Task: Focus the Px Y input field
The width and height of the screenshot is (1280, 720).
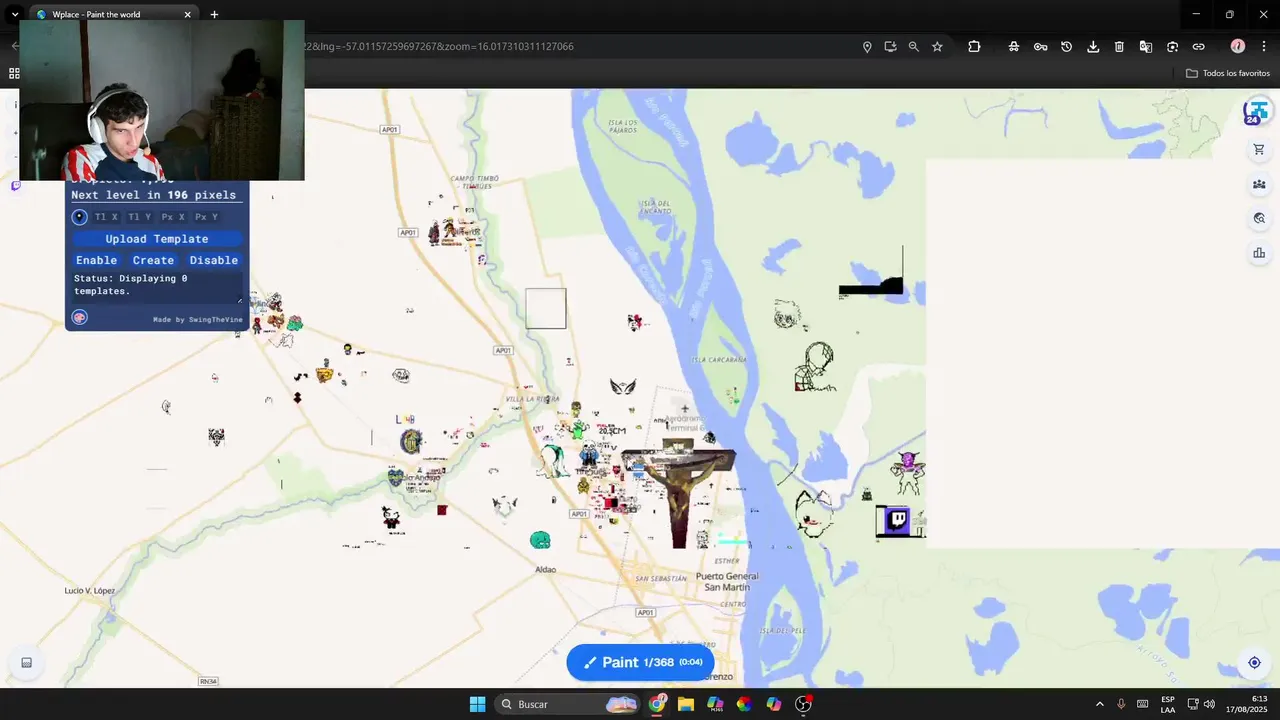Action: [x=207, y=217]
